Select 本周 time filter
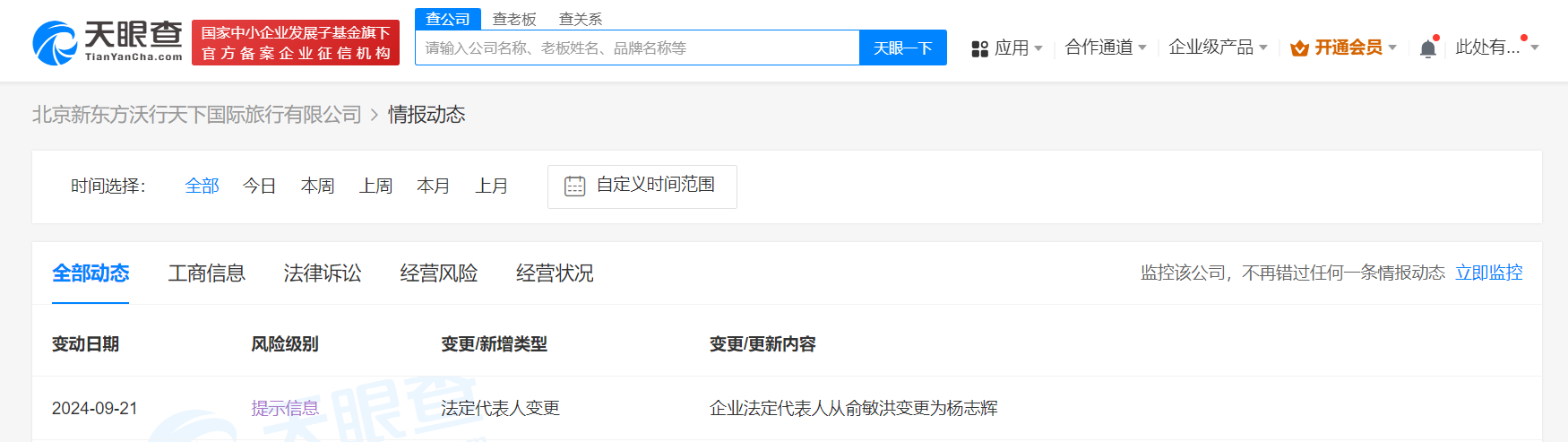 318,186
